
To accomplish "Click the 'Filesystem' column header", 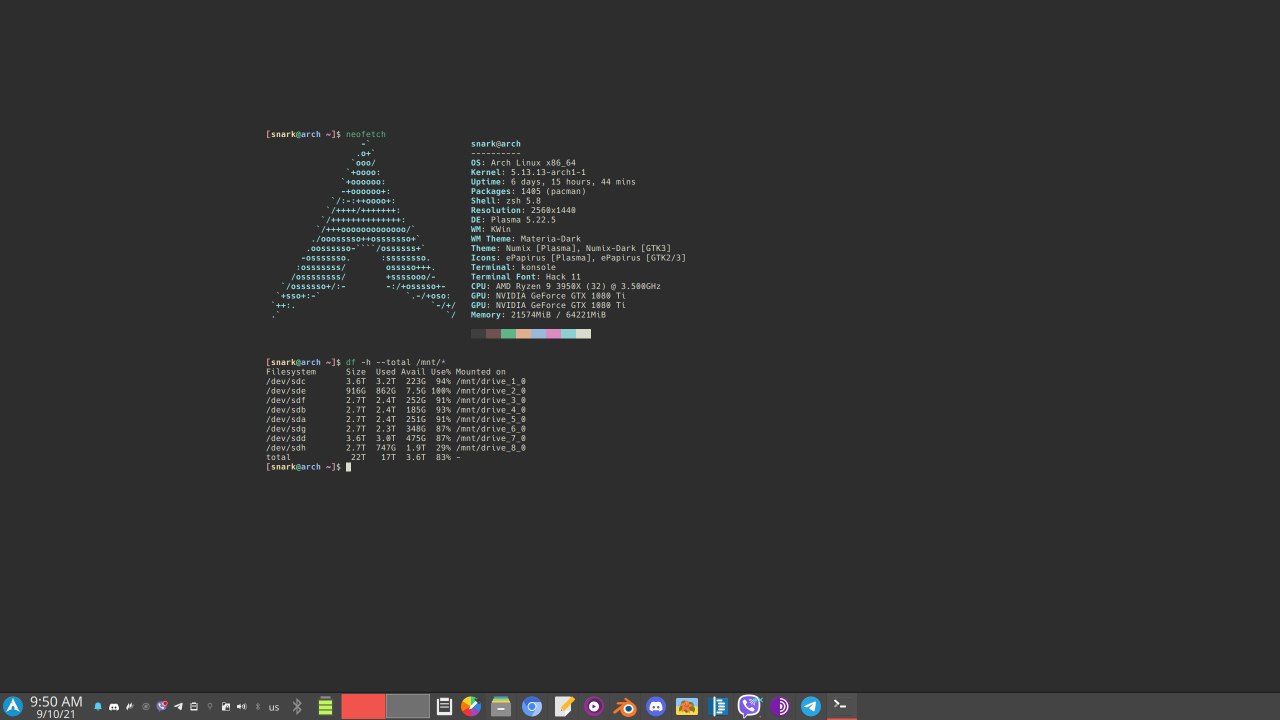I will point(291,372).
